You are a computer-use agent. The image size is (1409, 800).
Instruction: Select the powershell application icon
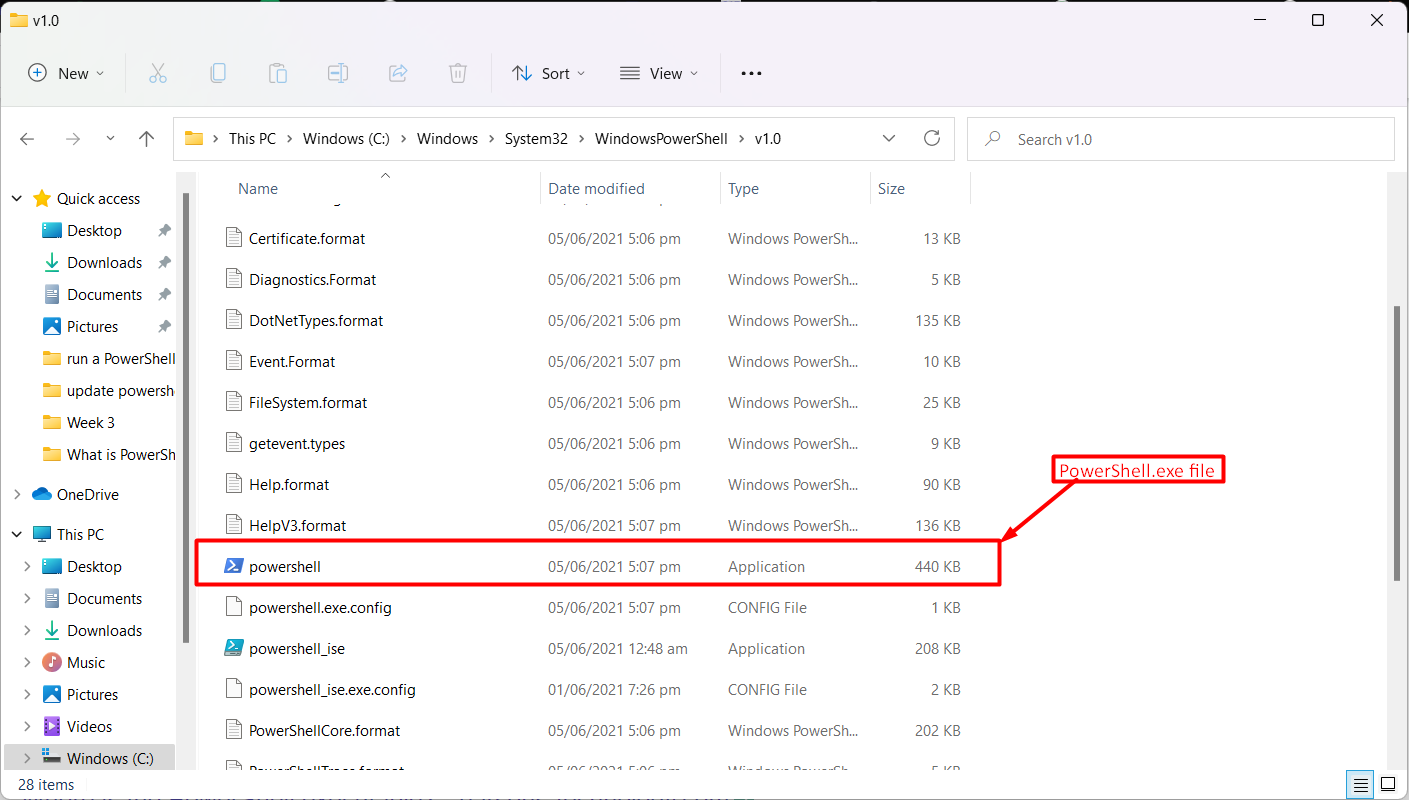click(233, 566)
